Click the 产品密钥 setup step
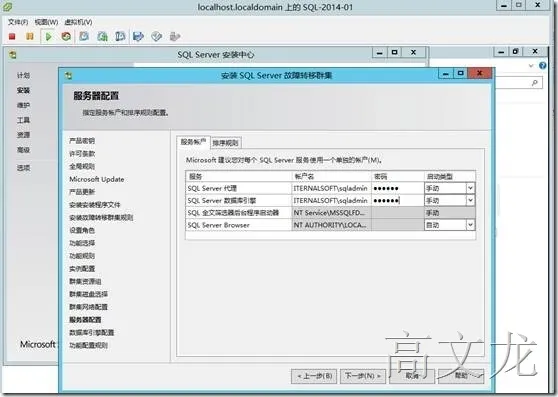Screen dimensions: 558x397 (x=82, y=141)
